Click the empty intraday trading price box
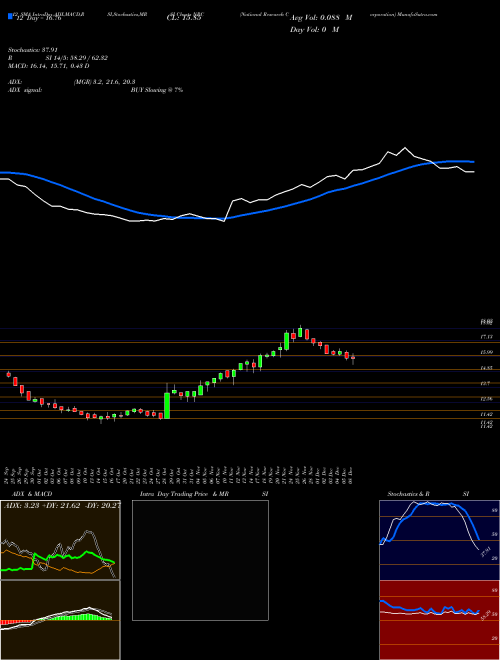The width and height of the screenshot is (500, 660). click(x=200, y=560)
